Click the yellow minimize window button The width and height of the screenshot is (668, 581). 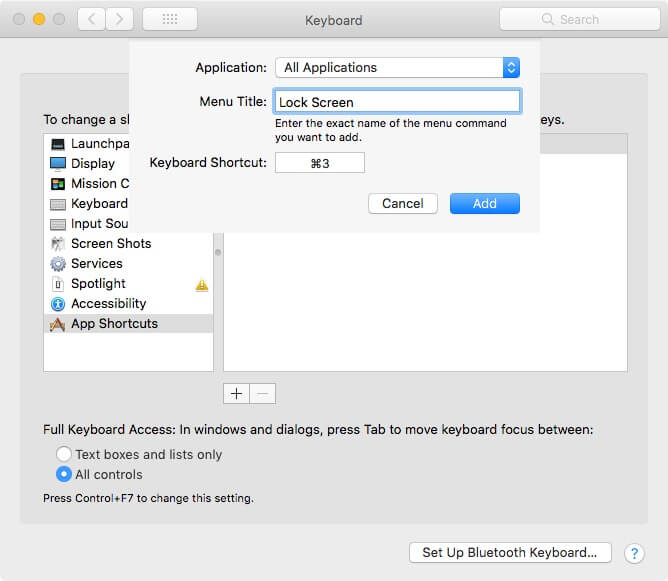point(39,19)
